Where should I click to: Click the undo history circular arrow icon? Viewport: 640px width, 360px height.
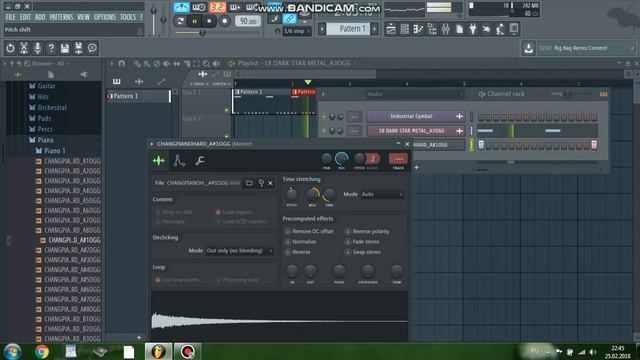pos(10,48)
